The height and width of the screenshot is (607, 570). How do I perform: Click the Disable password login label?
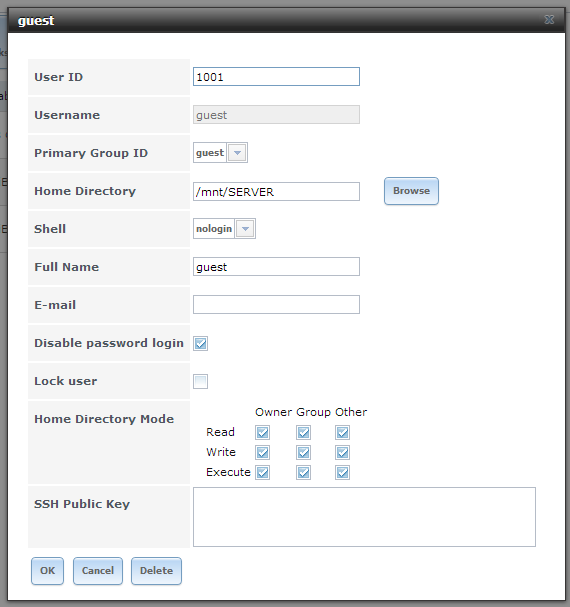pyautogui.click(x=109, y=343)
